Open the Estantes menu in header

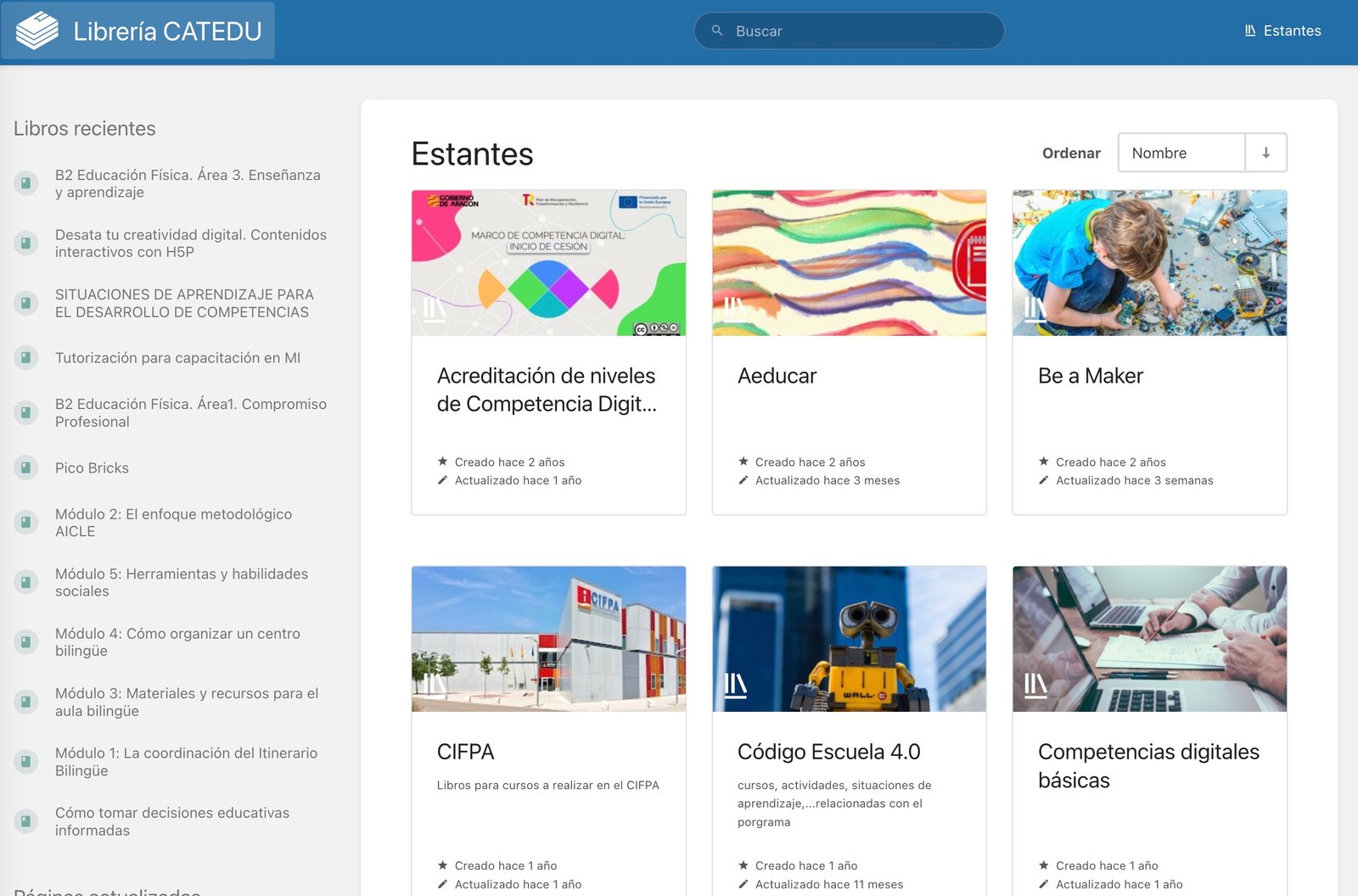[1282, 31]
